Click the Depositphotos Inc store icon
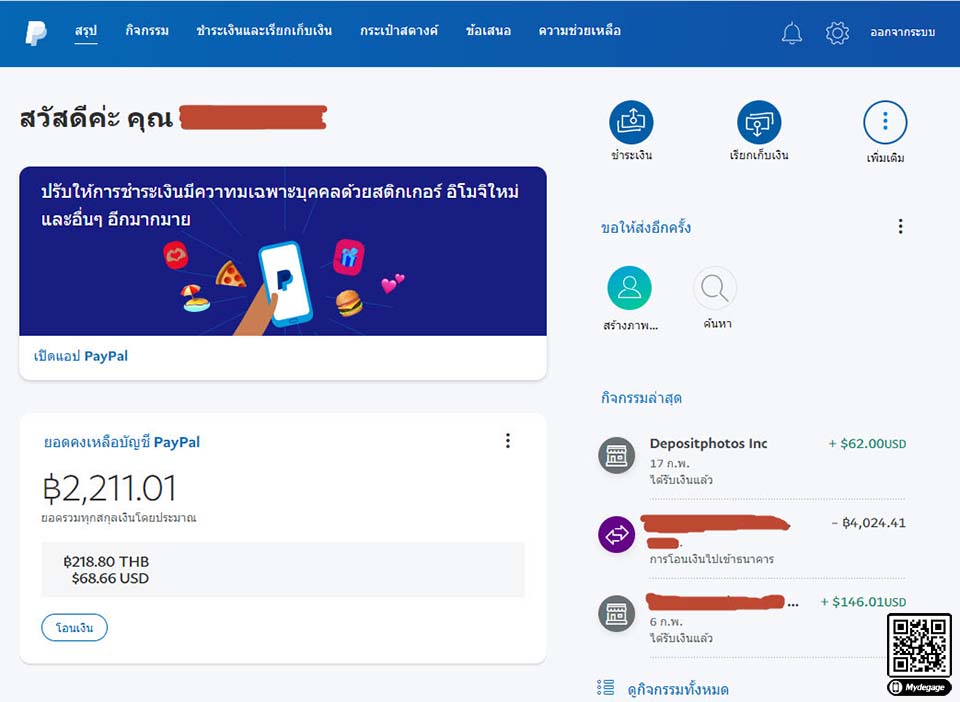960x702 pixels. tap(617, 455)
